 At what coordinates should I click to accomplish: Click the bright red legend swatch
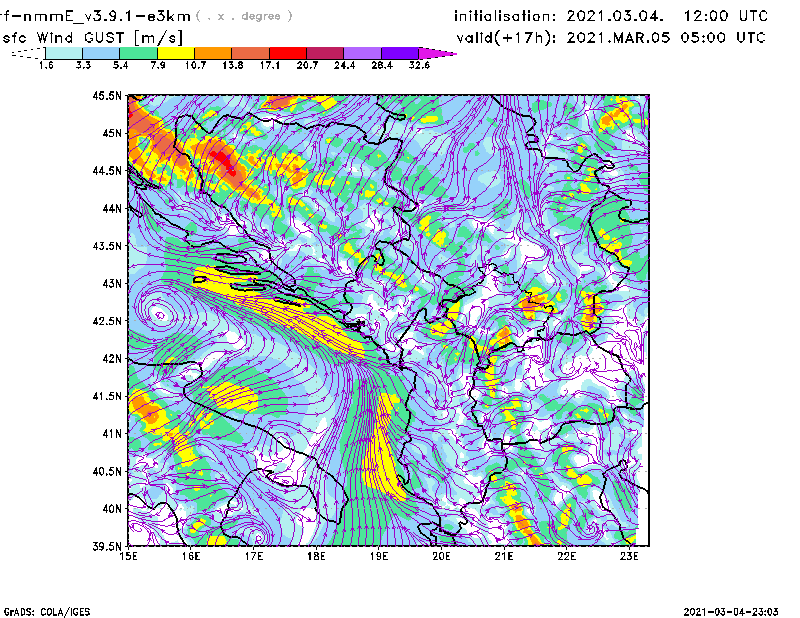coord(288,53)
